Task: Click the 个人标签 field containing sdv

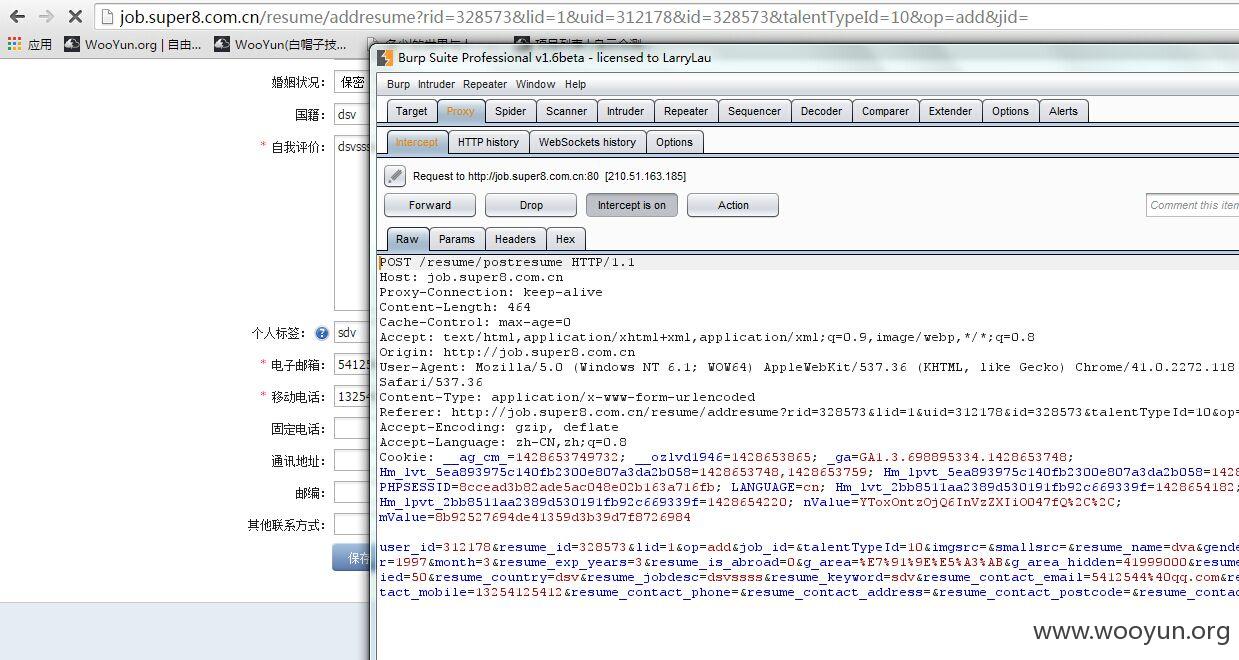Action: tap(352, 333)
